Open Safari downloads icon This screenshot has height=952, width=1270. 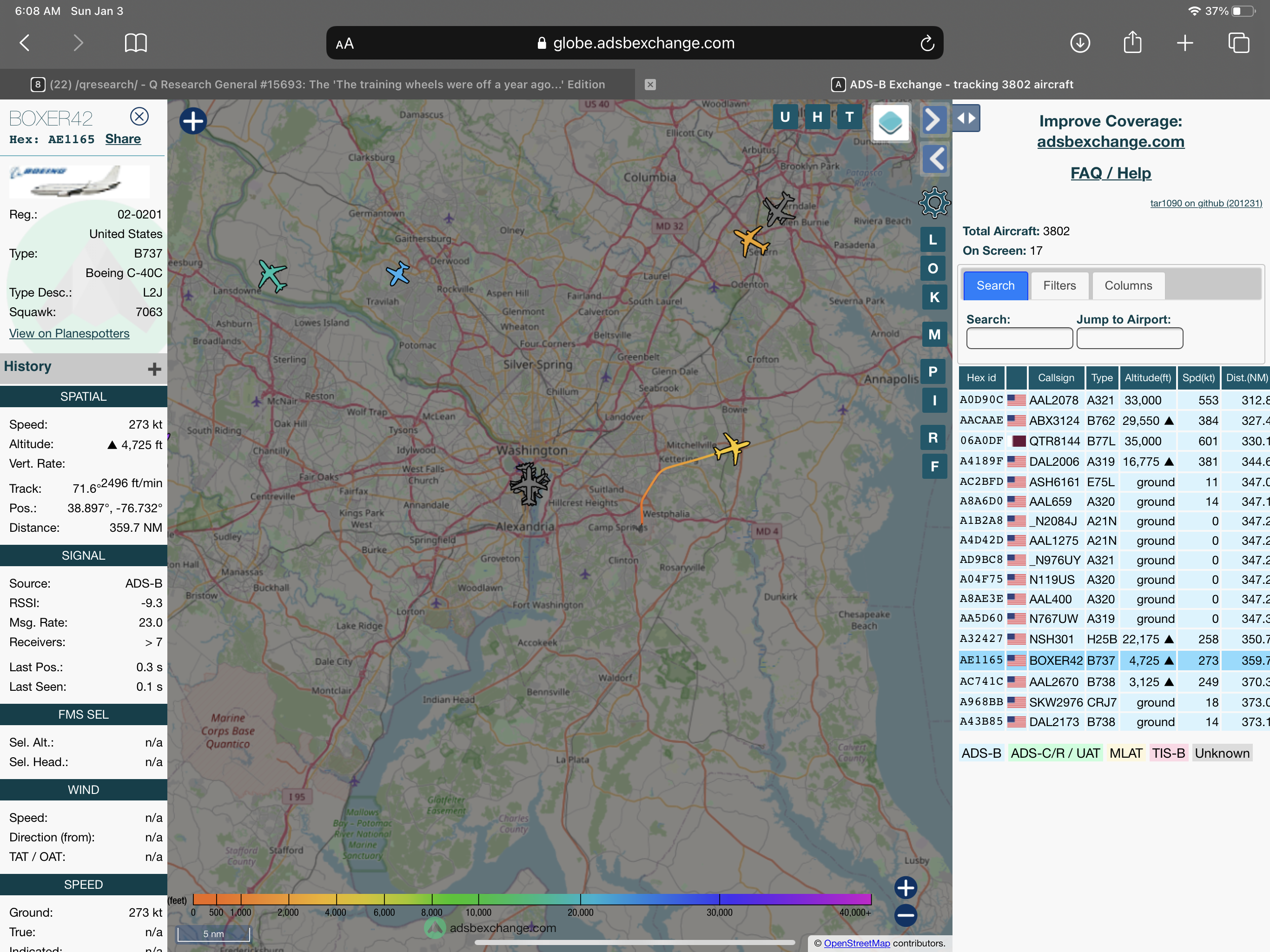[1080, 42]
